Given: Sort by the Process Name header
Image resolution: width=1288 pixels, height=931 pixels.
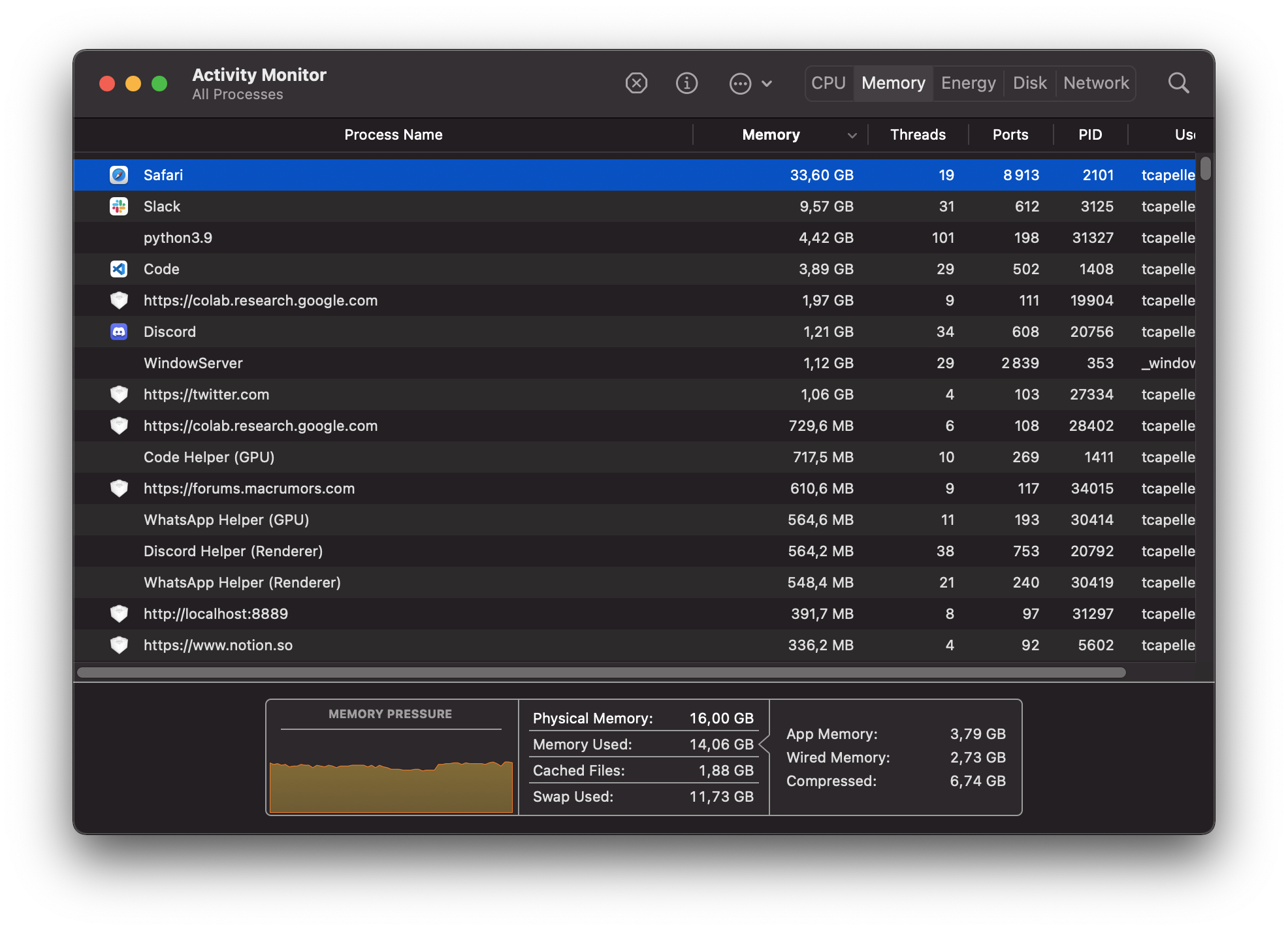Looking at the screenshot, I should tap(393, 135).
